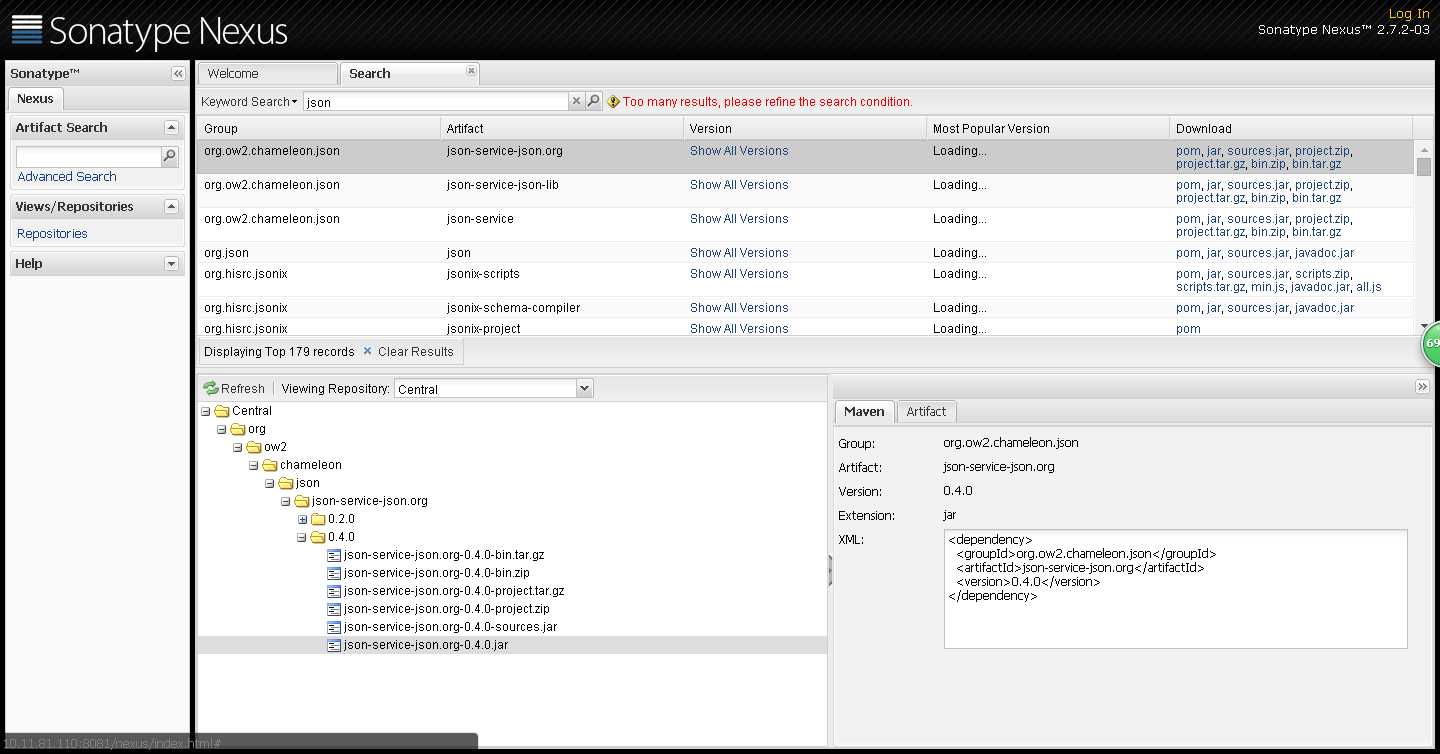Image resolution: width=1440 pixels, height=754 pixels.
Task: Select the jsonix-scripts artifact cell
Action: tap(562, 280)
